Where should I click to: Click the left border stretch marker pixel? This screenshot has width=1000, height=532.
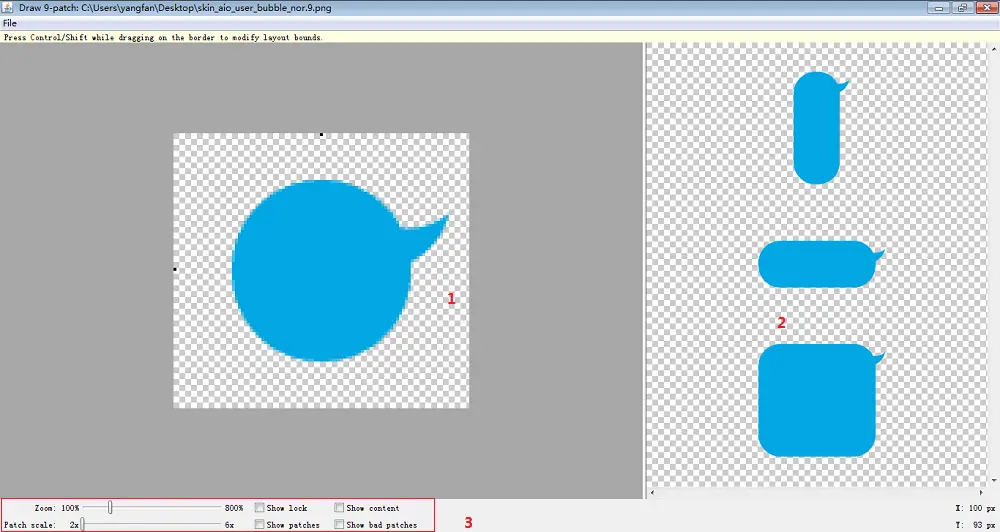(x=175, y=269)
